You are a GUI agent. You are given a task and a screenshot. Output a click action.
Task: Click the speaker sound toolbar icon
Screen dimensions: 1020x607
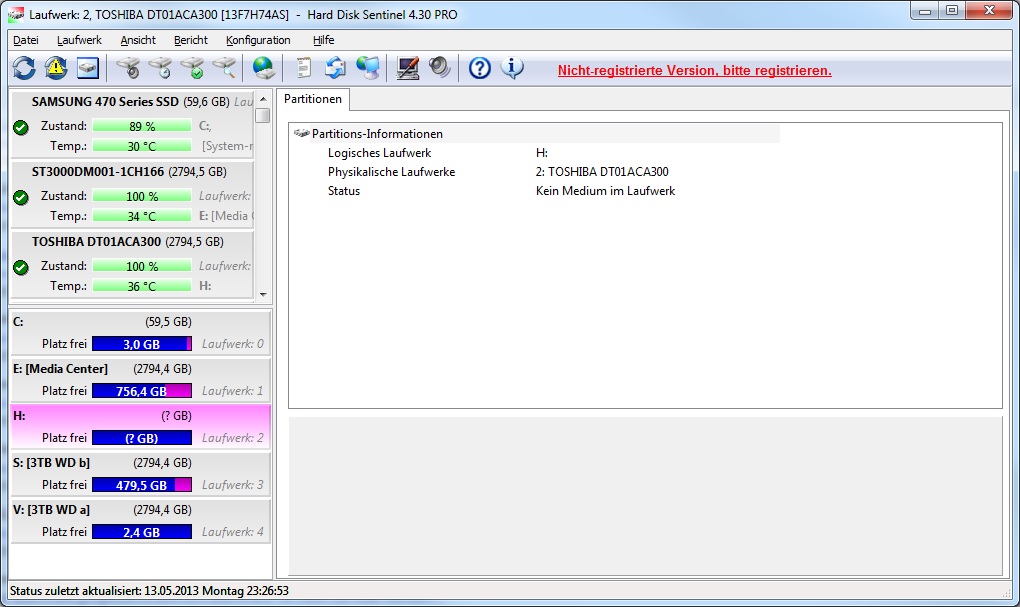pyautogui.click(x=440, y=68)
